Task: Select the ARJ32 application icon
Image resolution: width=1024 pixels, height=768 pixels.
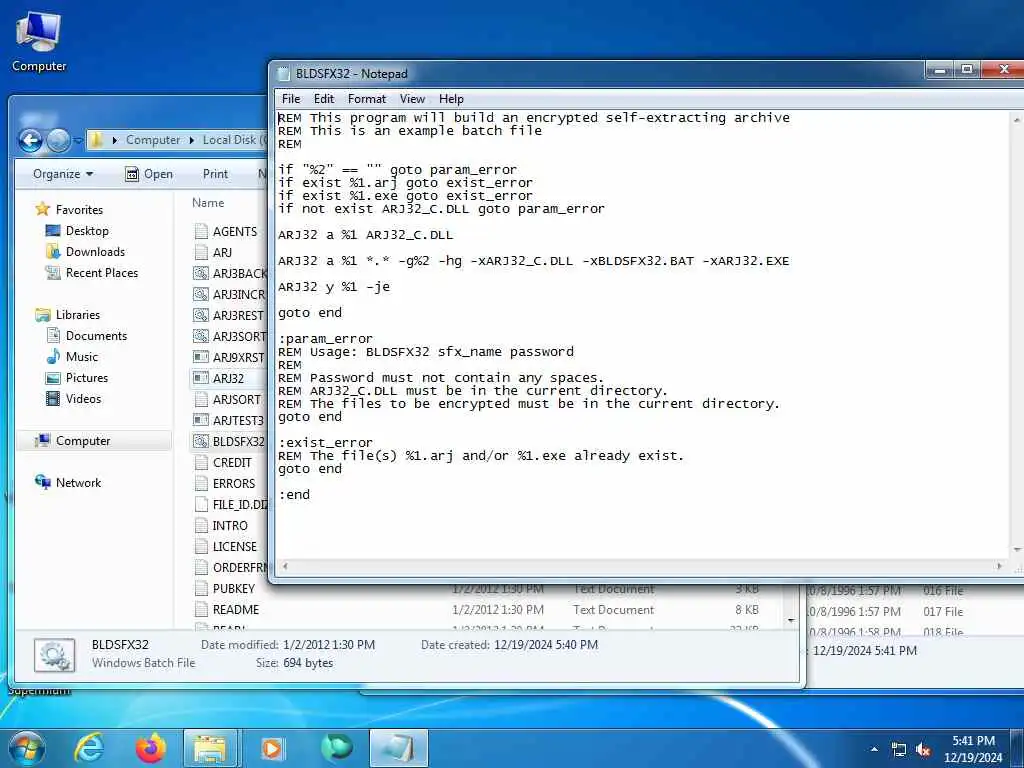Action: [x=201, y=378]
